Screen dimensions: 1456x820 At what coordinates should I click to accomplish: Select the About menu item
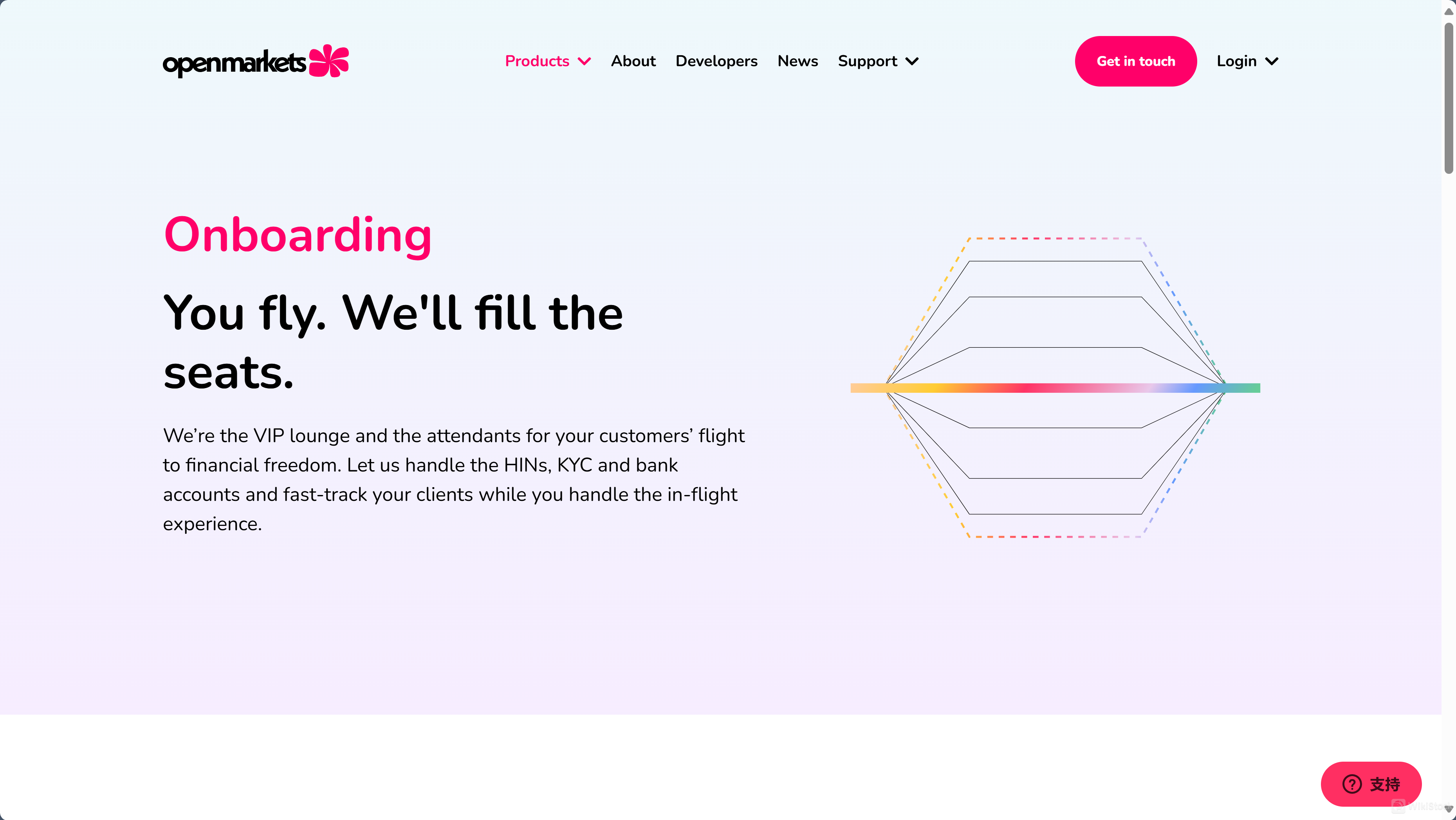633,61
